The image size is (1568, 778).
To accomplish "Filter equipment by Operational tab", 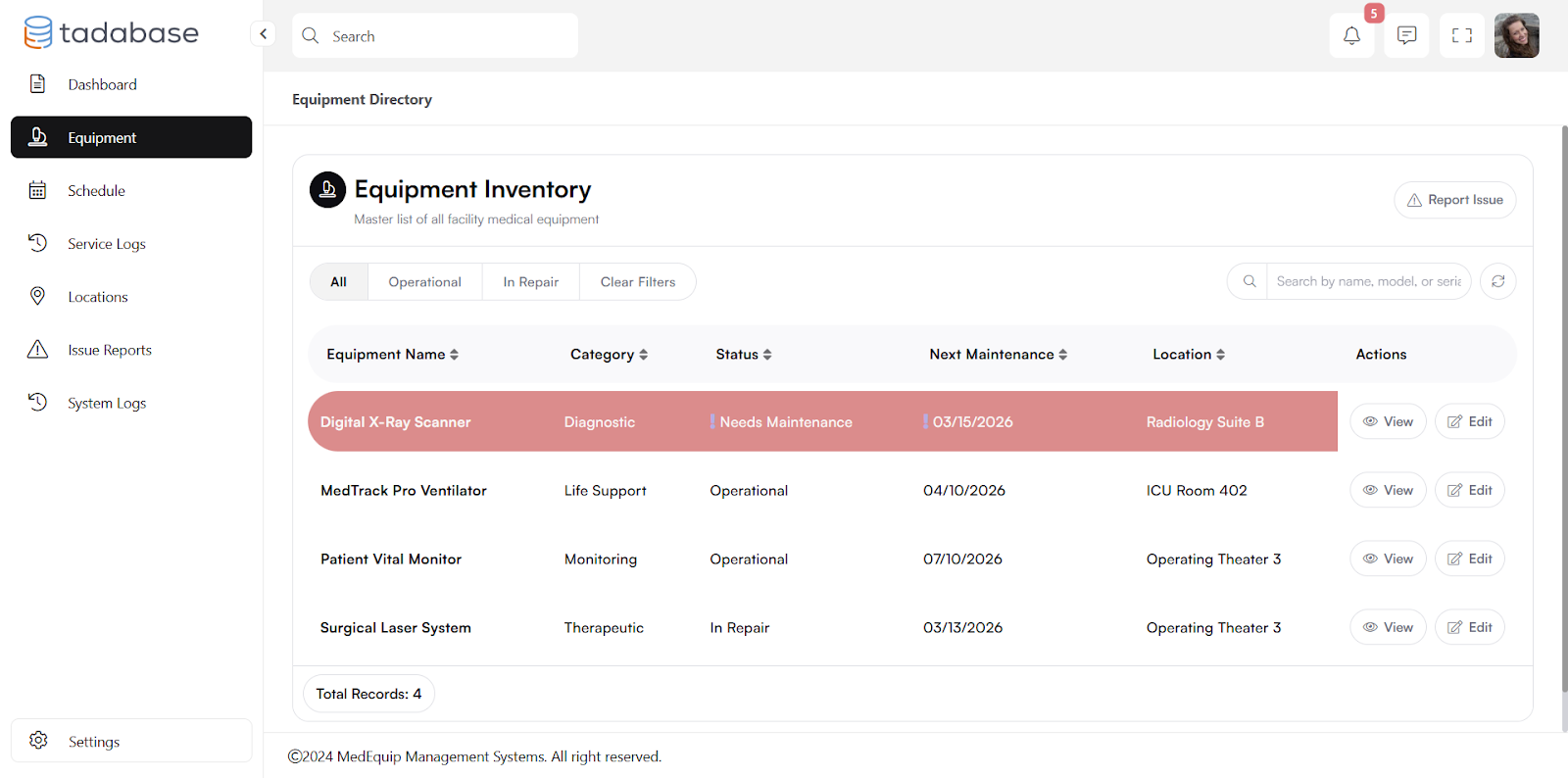I will [x=424, y=282].
